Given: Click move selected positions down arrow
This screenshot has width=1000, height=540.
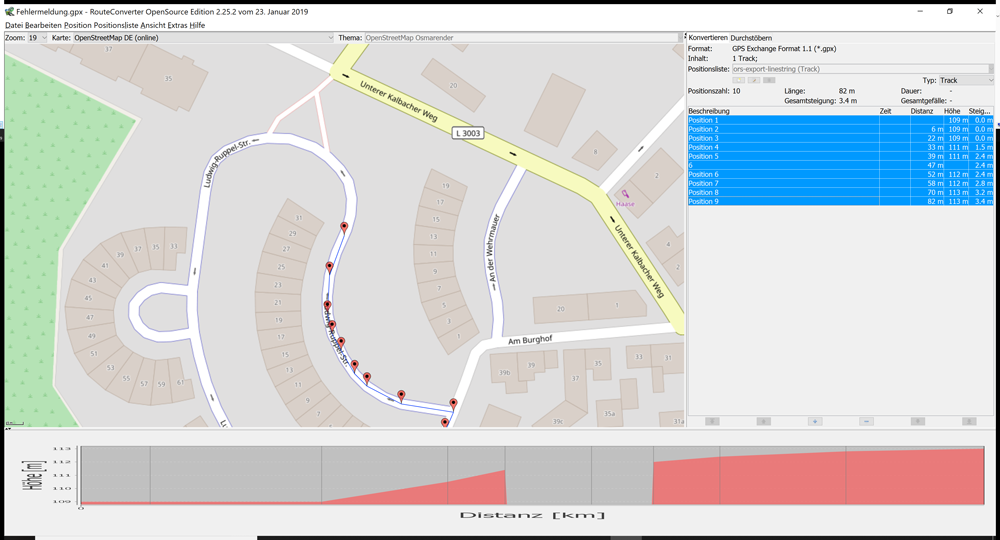Looking at the screenshot, I should tap(917, 421).
